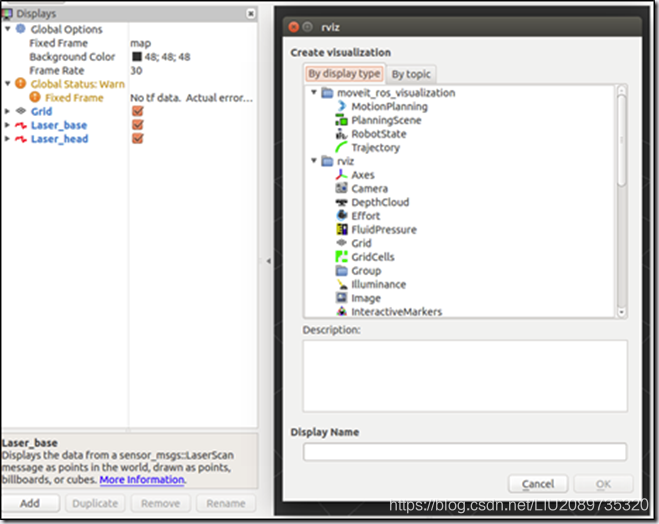Click the Grid icon in Displays panel

(x=21, y=111)
